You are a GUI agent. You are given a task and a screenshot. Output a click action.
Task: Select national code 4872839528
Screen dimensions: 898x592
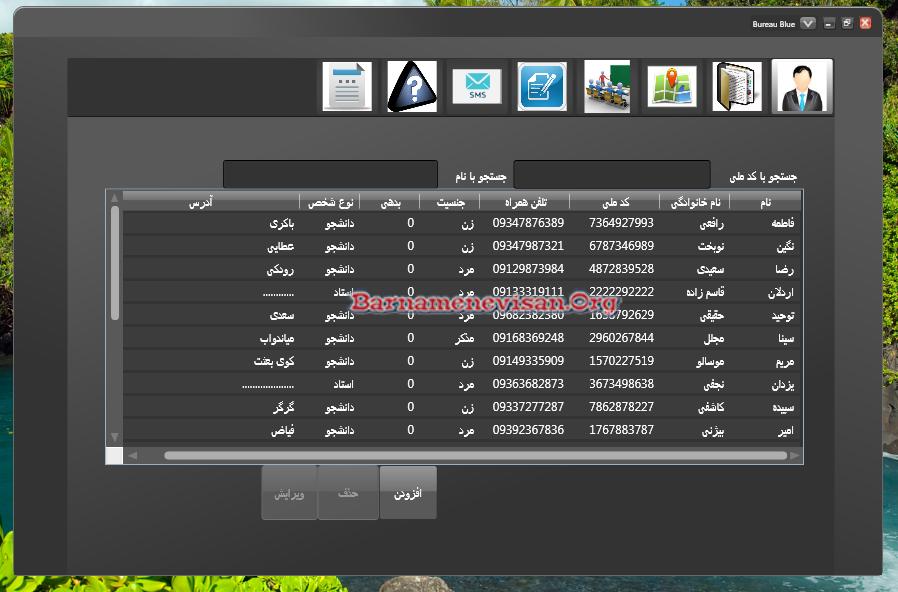[621, 269]
